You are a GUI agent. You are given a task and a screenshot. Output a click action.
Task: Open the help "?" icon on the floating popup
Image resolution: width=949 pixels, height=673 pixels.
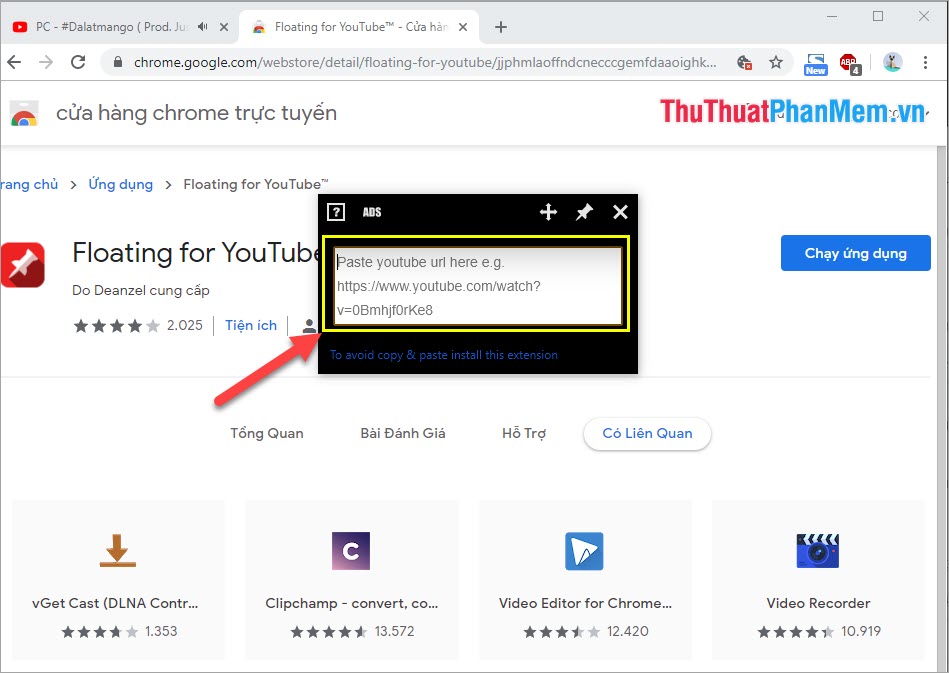336,212
